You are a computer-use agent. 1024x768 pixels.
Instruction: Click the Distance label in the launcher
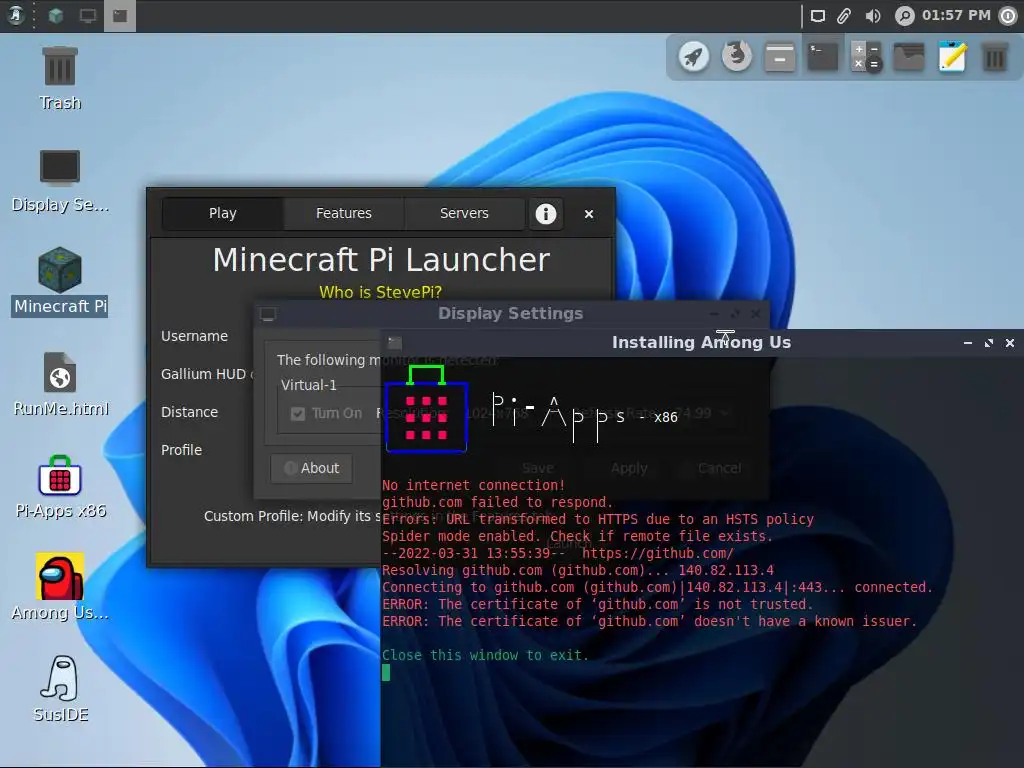click(x=189, y=412)
